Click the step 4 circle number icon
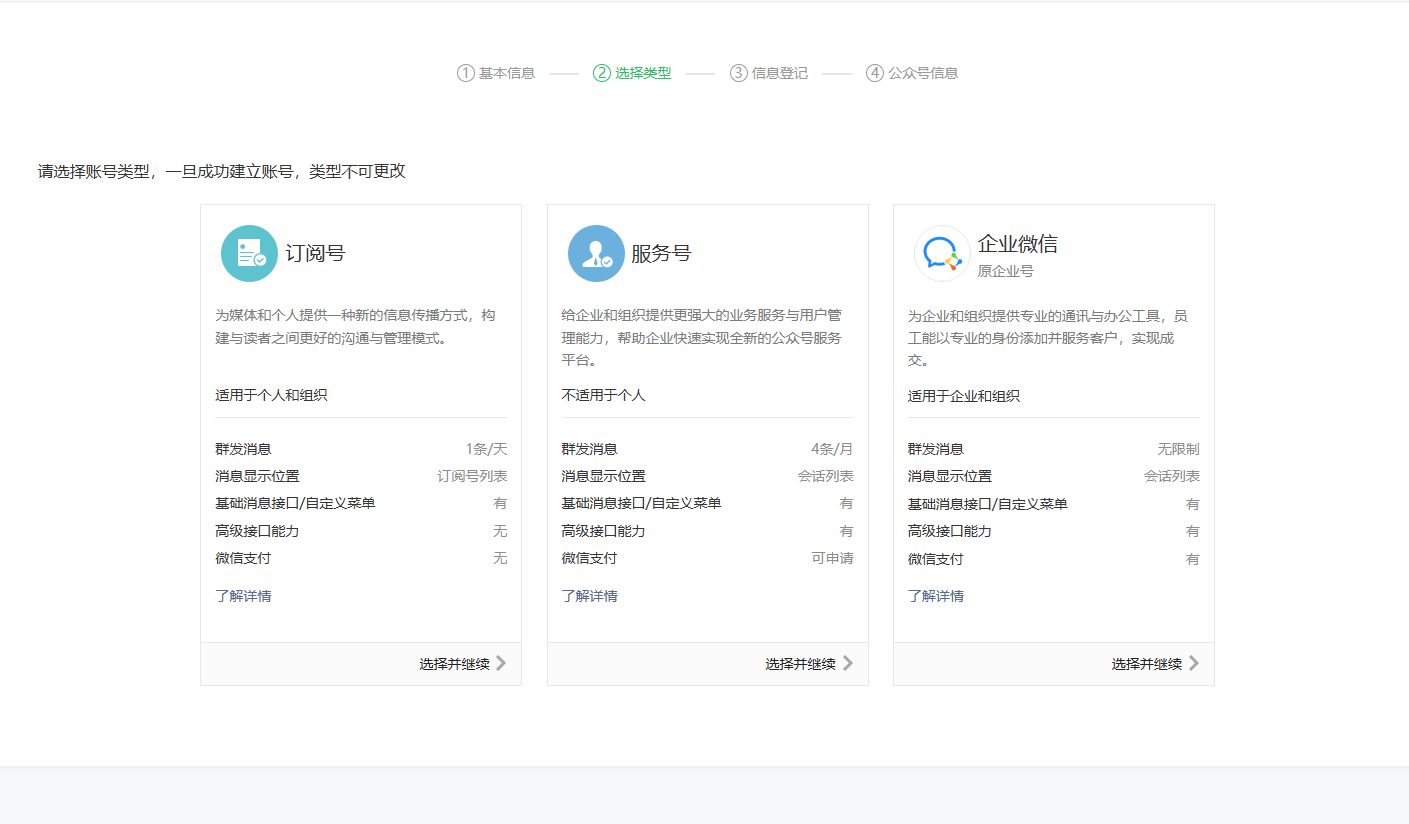 coord(875,73)
